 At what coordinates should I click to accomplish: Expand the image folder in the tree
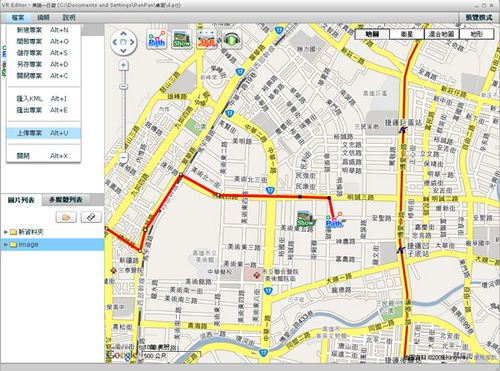pos(6,244)
